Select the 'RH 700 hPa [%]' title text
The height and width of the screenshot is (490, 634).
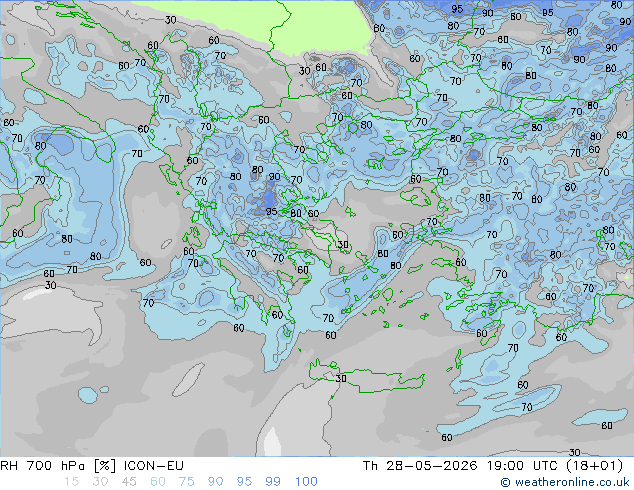click(58, 466)
